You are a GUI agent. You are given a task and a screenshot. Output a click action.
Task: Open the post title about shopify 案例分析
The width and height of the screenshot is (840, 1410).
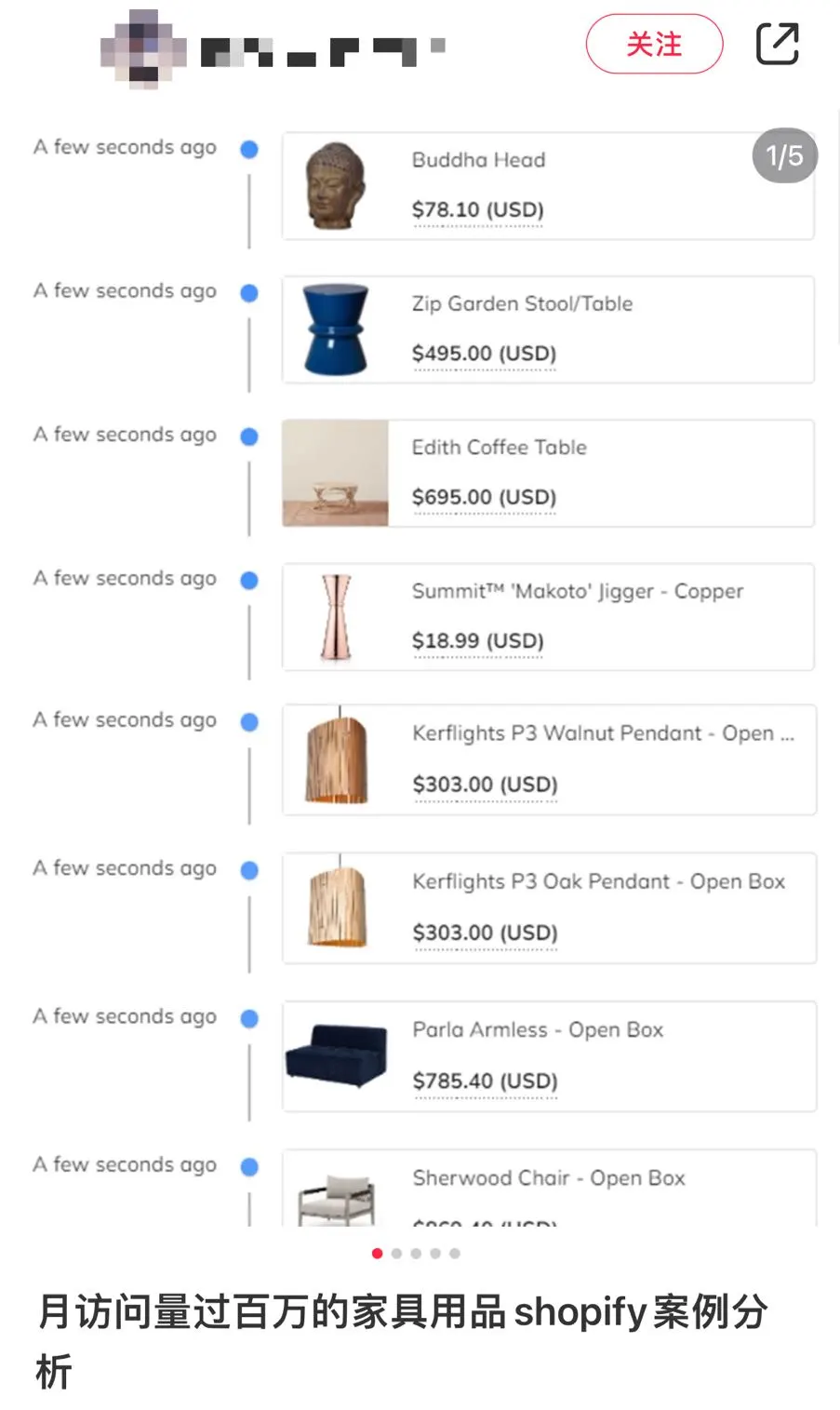click(x=402, y=1341)
